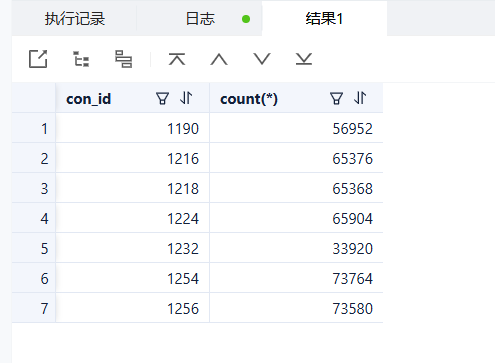Click count cell 56952
Viewport: 495px width, 363px height.
[x=296, y=128]
